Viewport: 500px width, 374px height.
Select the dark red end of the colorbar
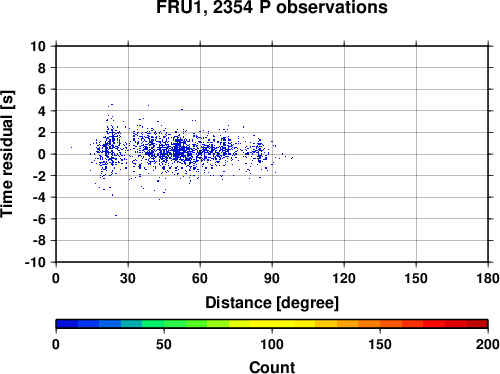click(x=477, y=324)
